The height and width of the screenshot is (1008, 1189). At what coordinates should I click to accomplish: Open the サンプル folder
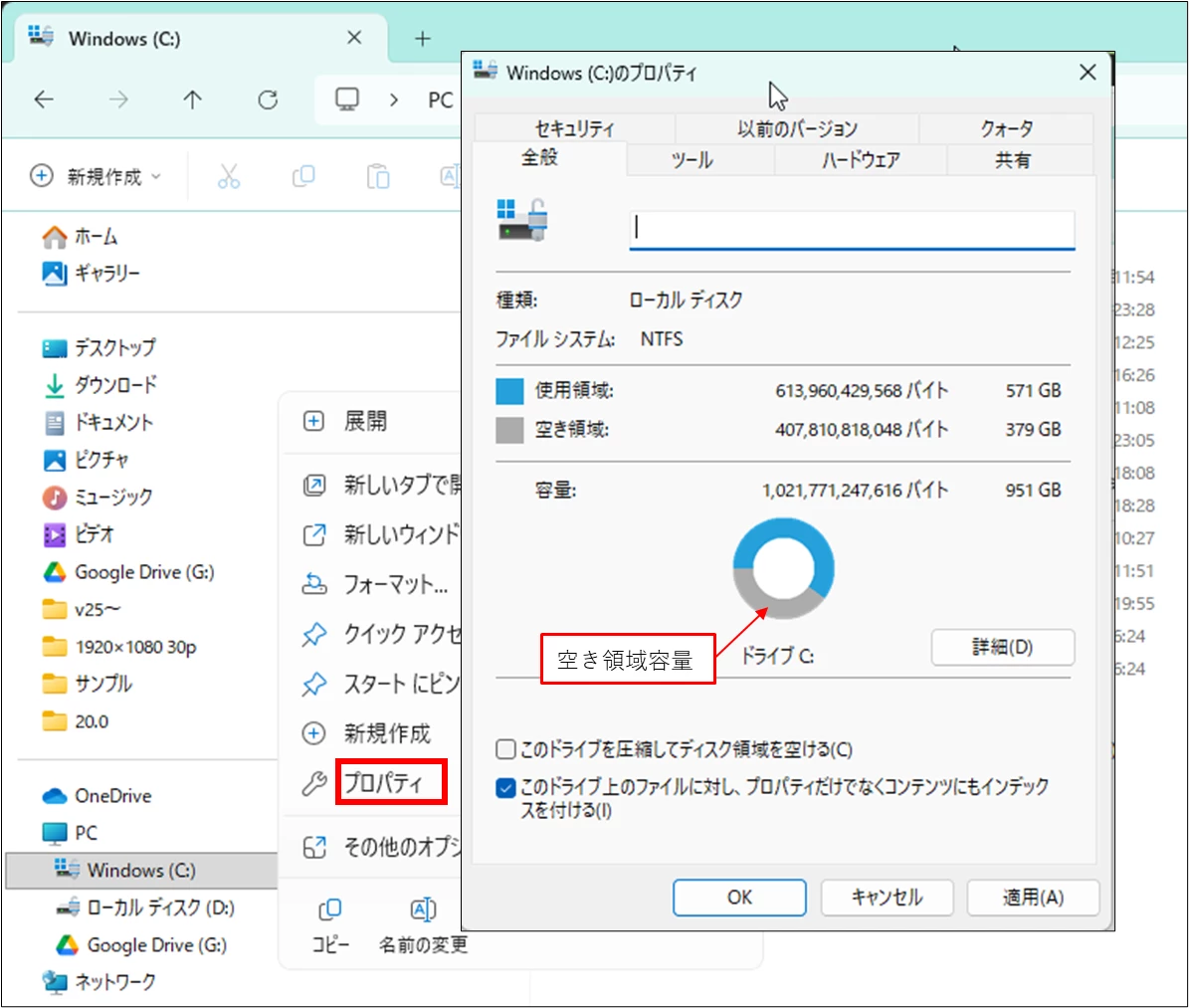88,684
